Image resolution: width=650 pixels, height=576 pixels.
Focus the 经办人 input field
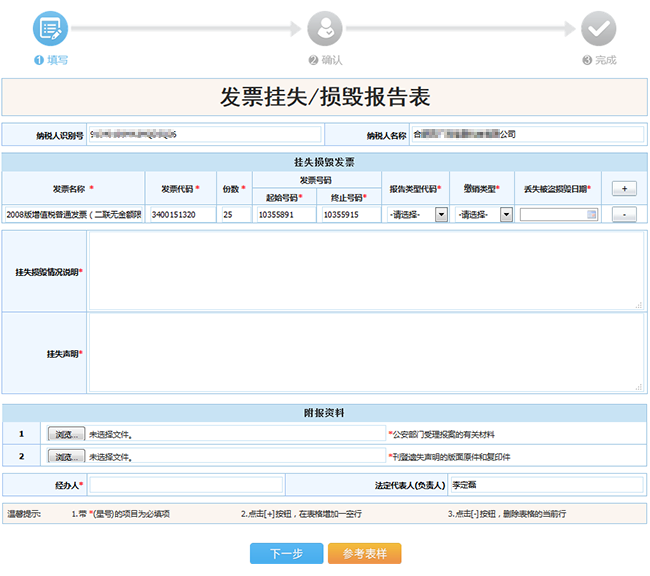[185, 484]
